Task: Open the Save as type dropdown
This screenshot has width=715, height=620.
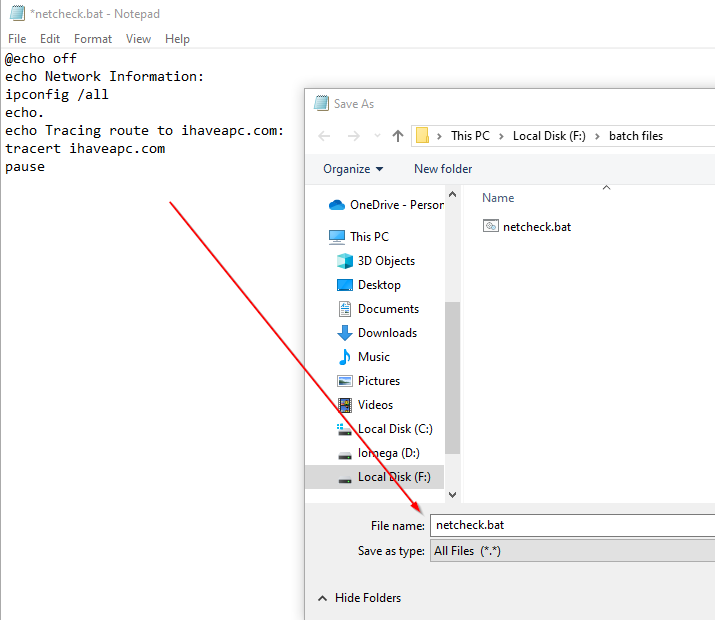Action: pos(572,551)
